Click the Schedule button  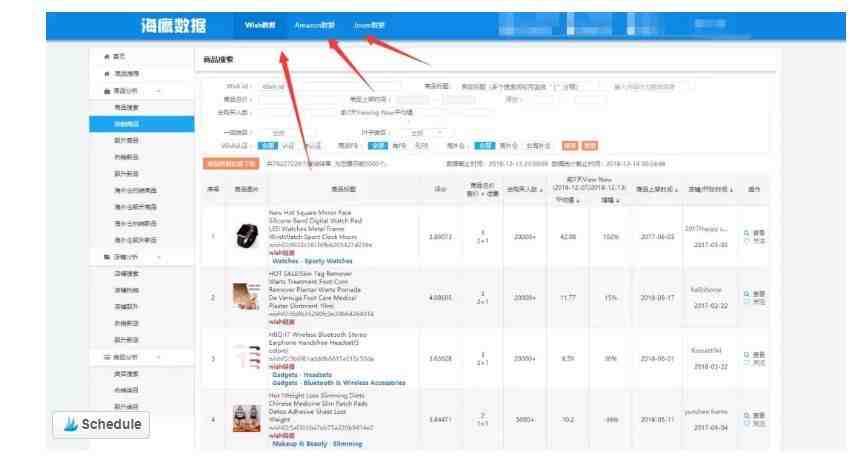click(x=101, y=424)
